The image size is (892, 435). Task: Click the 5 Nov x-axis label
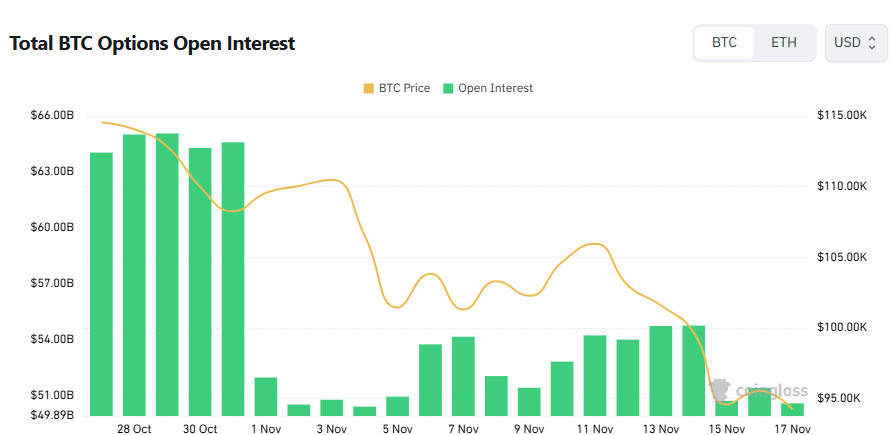(397, 429)
